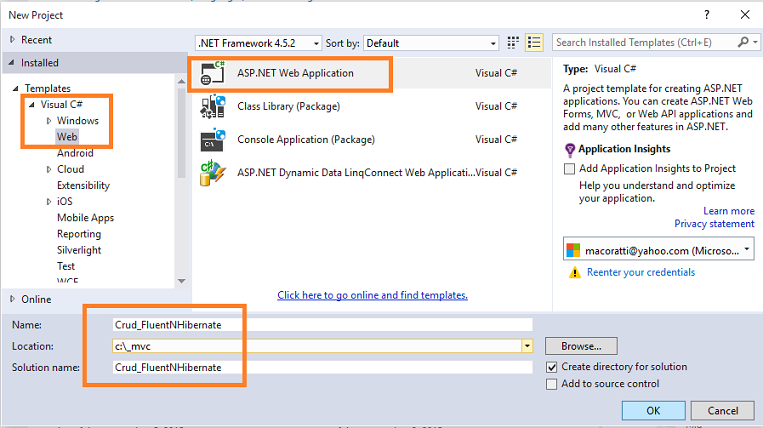This screenshot has height=428, width=763.
Task: Collapse the Templates tree node
Action: pos(15,89)
